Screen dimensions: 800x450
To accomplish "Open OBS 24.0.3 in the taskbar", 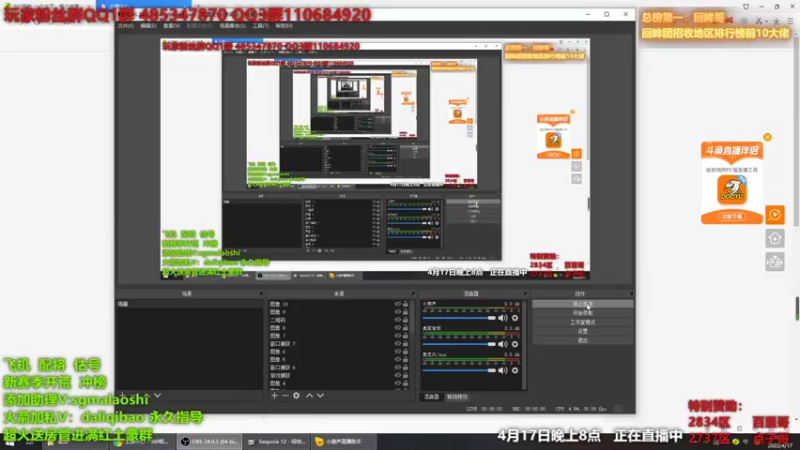I will (210, 441).
